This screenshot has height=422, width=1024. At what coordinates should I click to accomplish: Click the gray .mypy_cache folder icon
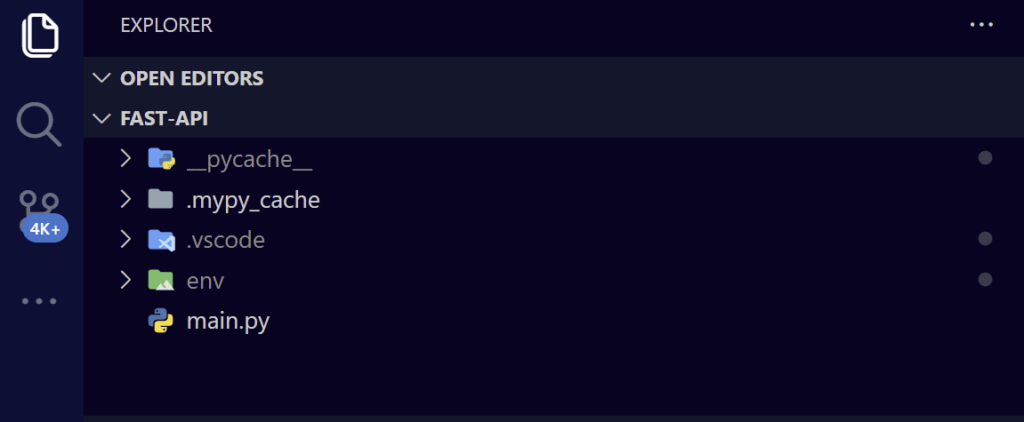click(x=160, y=199)
